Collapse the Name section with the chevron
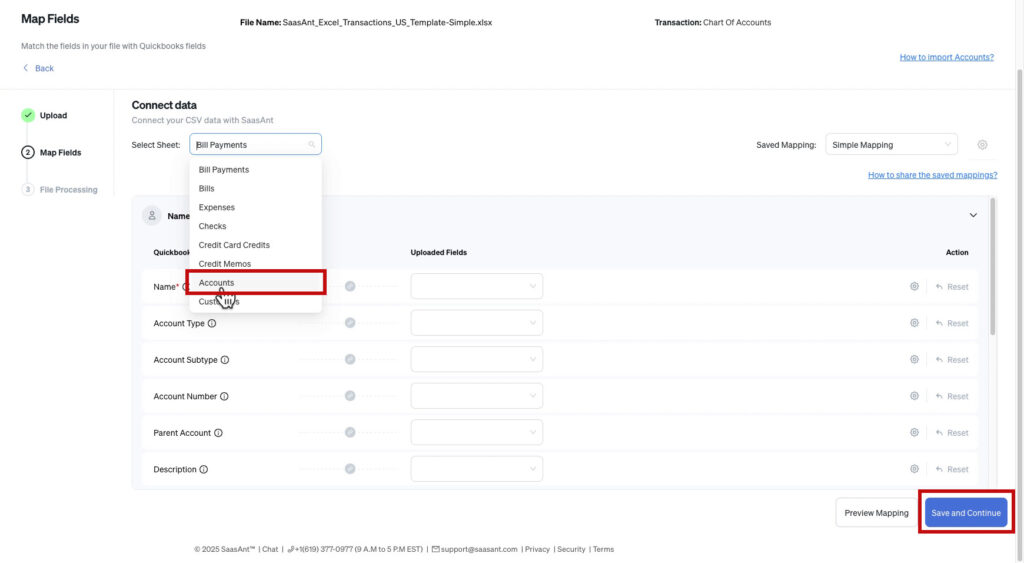 pyautogui.click(x=973, y=215)
